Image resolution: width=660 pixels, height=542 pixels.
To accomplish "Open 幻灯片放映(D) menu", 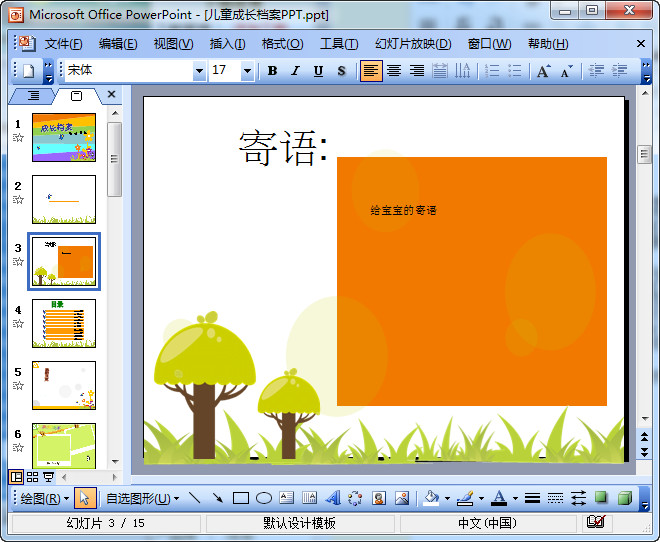I will 413,44.
